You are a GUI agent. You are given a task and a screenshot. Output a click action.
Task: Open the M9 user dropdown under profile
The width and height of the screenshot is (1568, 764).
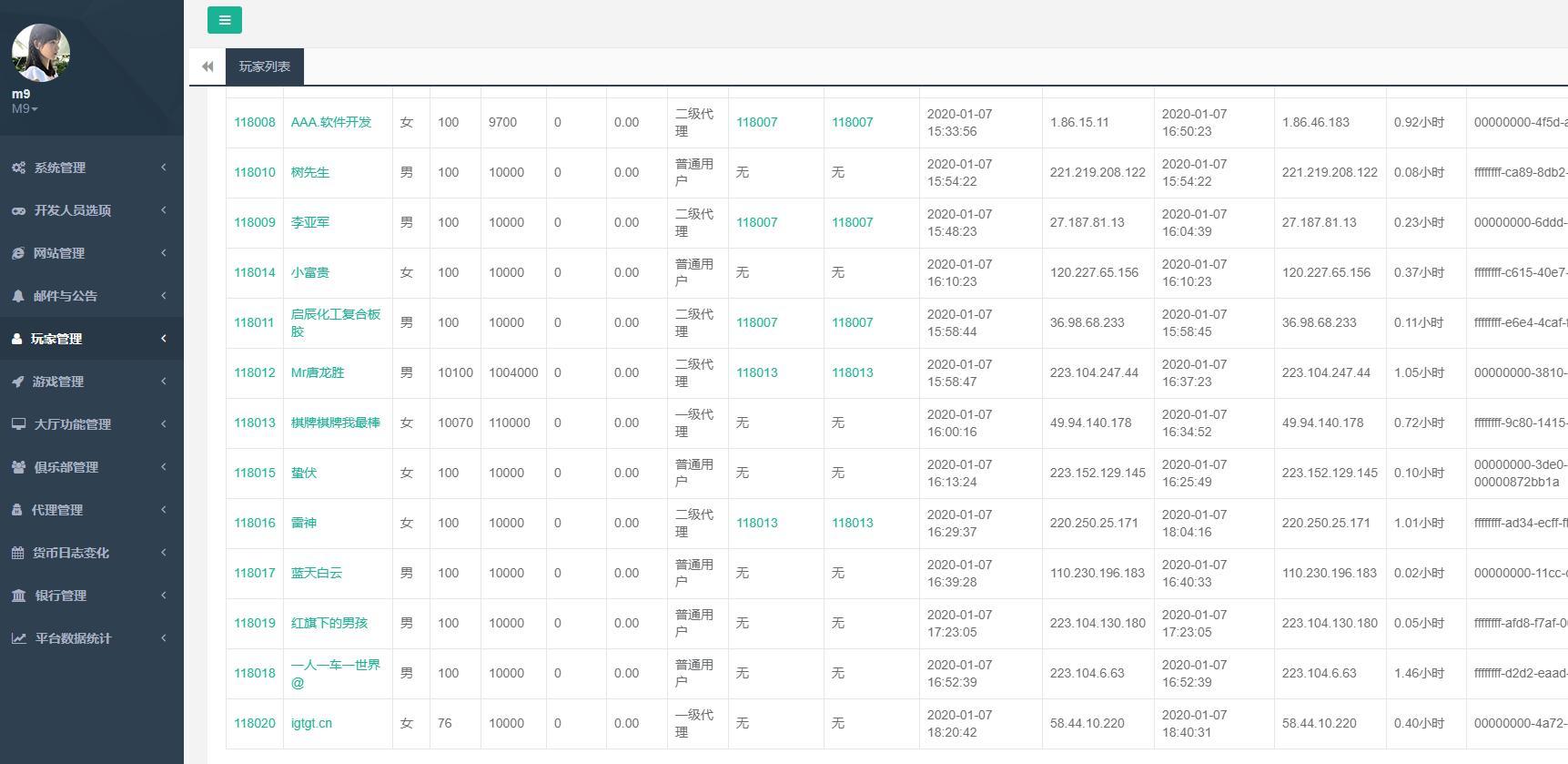click(x=25, y=109)
